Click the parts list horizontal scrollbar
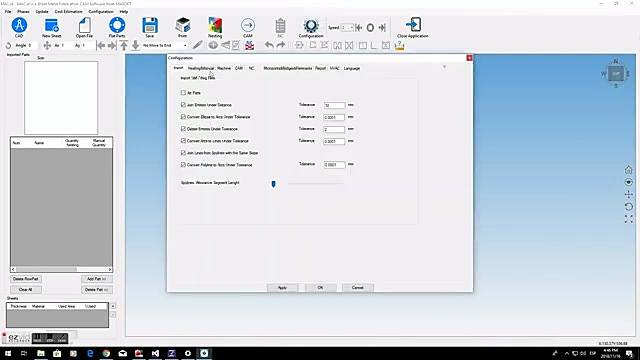 click(61, 269)
